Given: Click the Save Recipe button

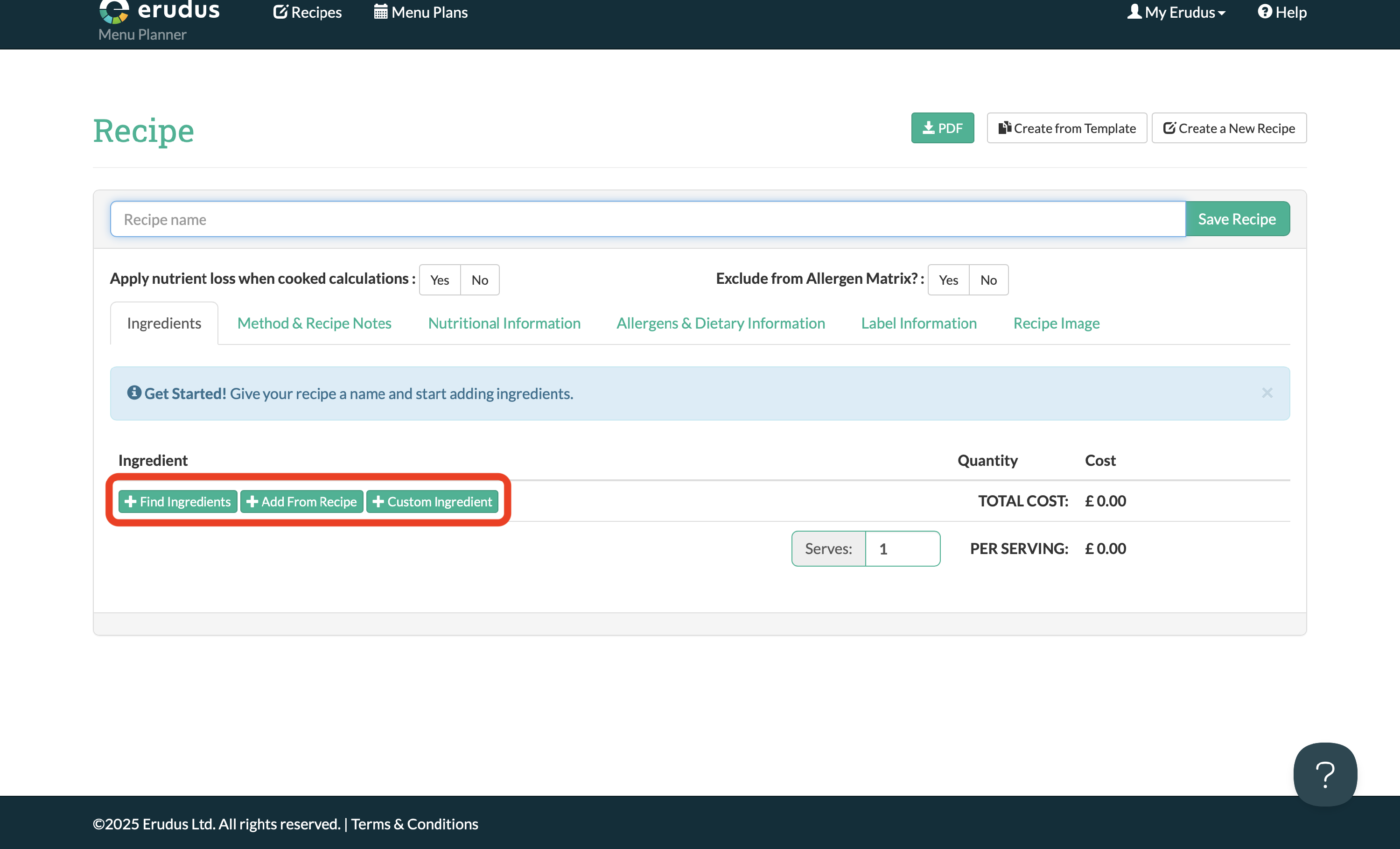Looking at the screenshot, I should point(1236,219).
